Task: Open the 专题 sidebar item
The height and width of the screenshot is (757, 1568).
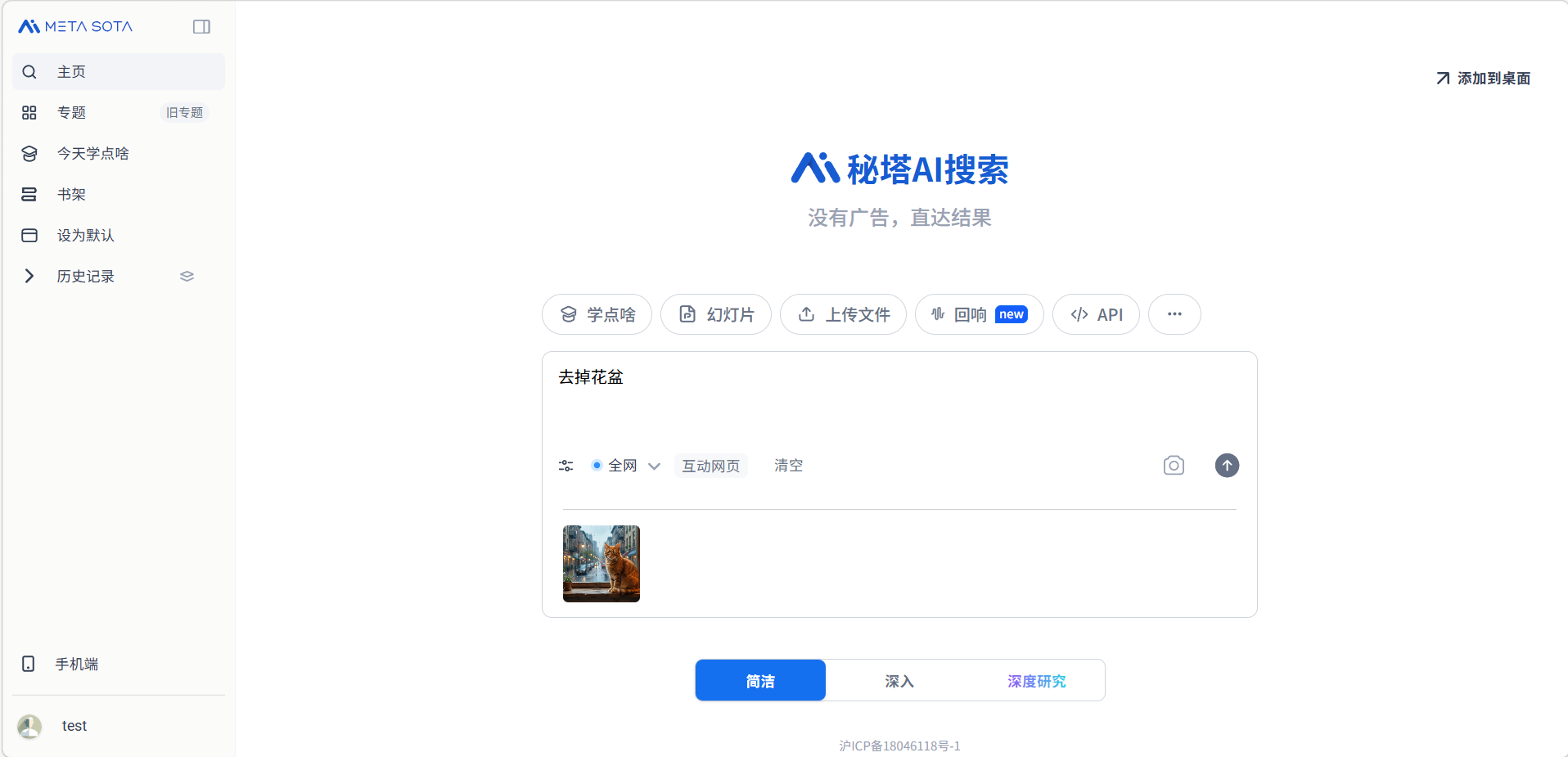Action: coord(72,113)
